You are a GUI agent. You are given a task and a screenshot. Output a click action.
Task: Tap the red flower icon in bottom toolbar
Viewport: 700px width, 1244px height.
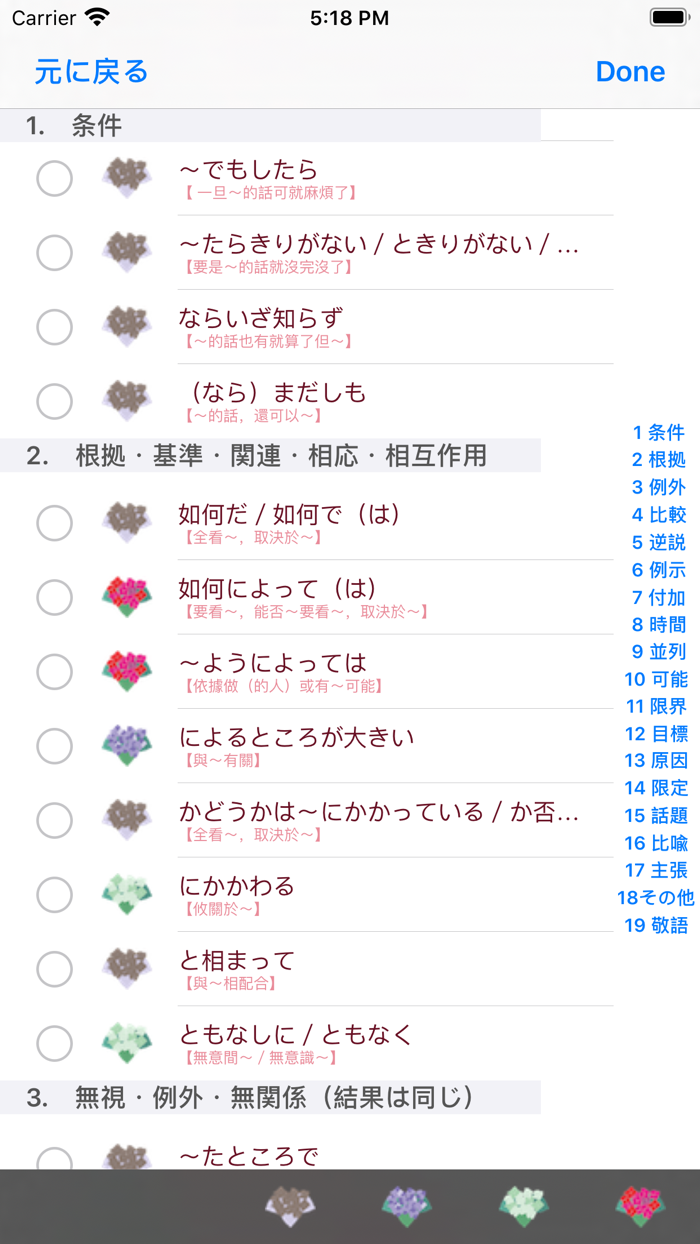[x=640, y=1207]
